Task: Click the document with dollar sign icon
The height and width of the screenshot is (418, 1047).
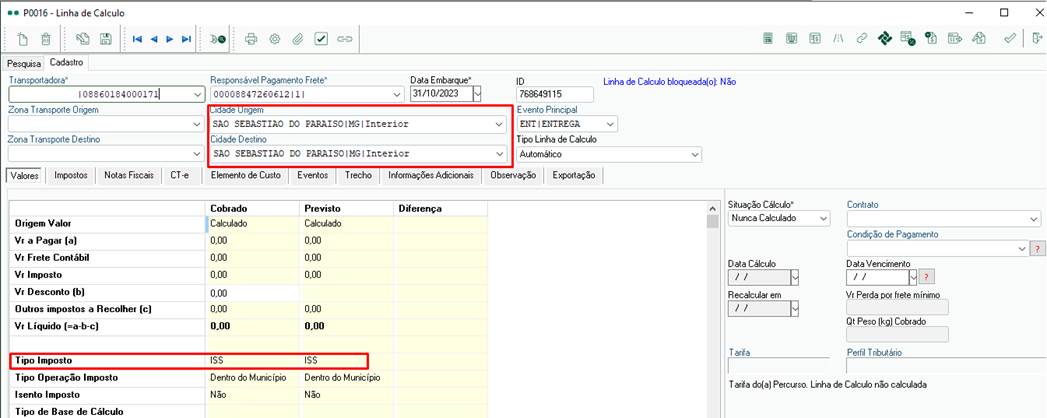Action: point(931,39)
